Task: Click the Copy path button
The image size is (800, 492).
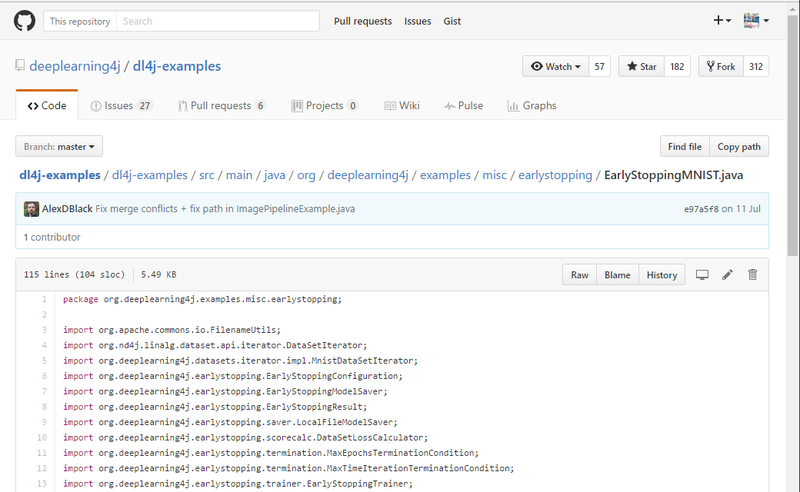Action: click(739, 146)
